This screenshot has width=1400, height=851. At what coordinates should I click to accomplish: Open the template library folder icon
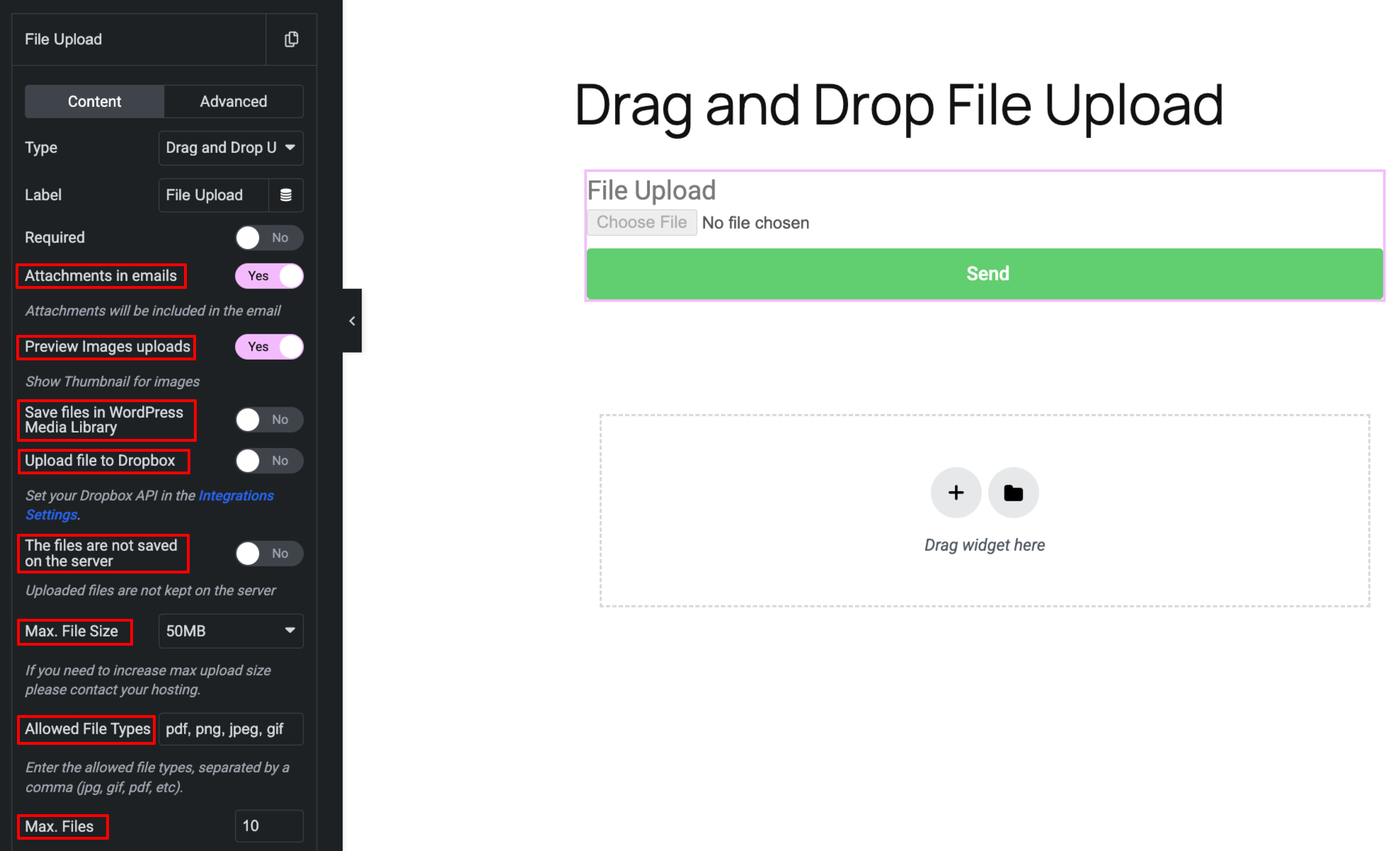click(1014, 493)
